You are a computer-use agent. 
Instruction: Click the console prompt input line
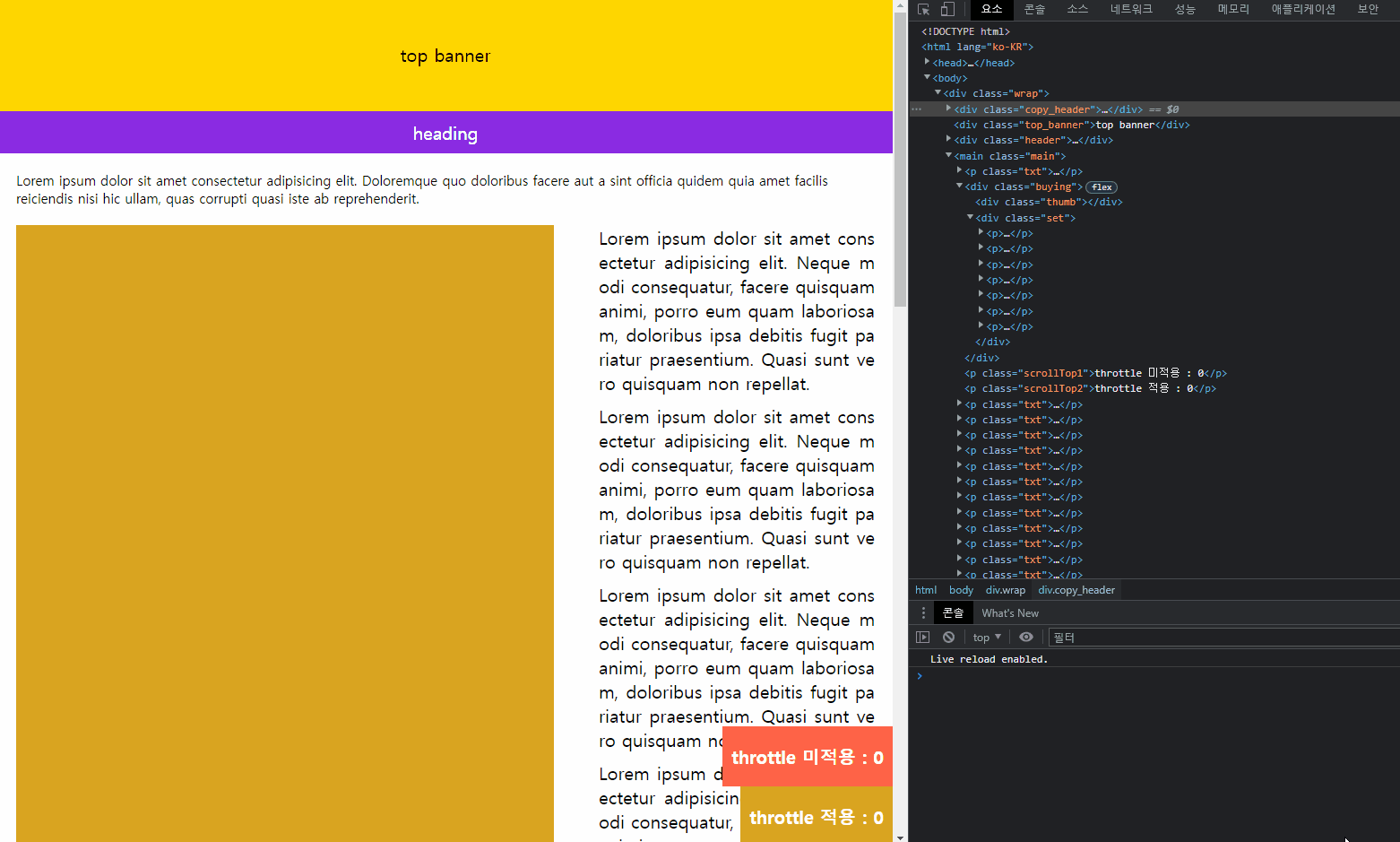click(x=1156, y=676)
